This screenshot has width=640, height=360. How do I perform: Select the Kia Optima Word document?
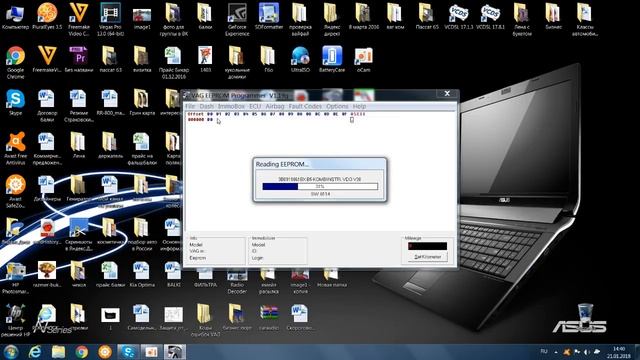(142, 274)
